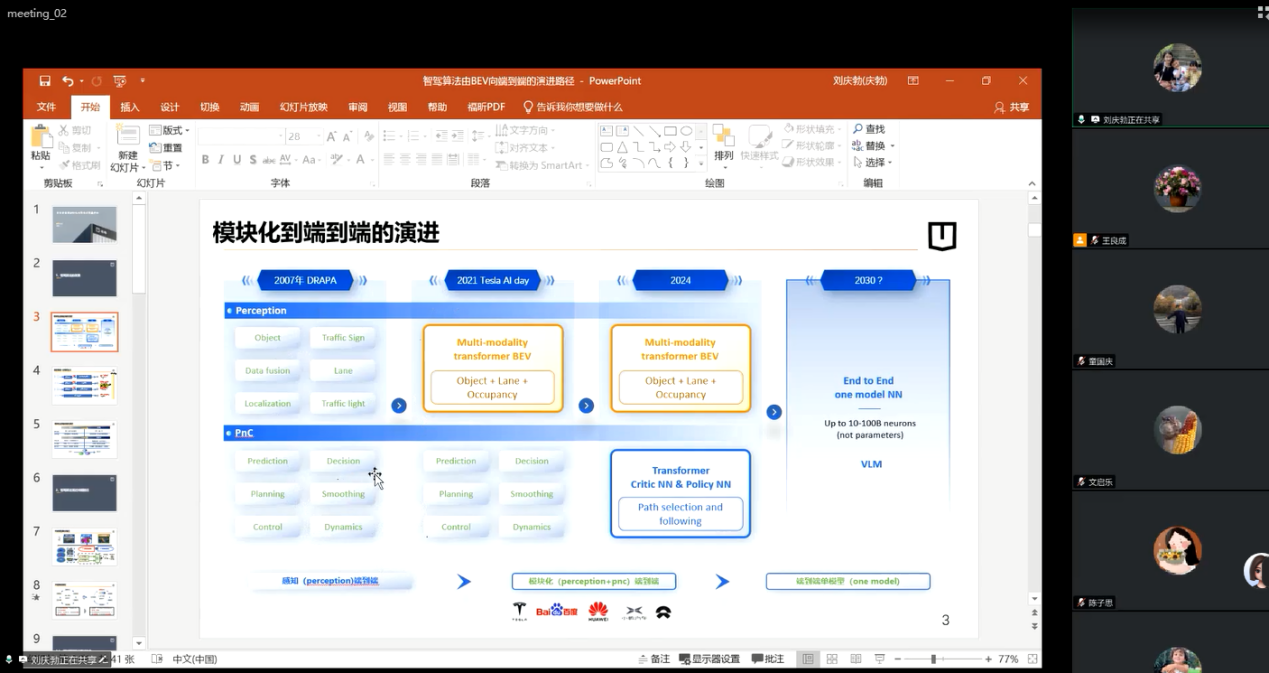
Task: Click the reading view icon in status bar
Action: (855, 659)
